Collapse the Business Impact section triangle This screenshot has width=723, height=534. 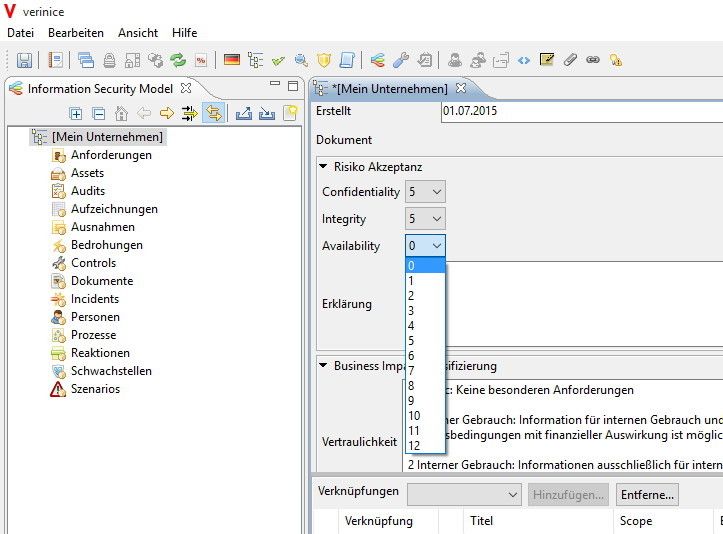[323, 366]
